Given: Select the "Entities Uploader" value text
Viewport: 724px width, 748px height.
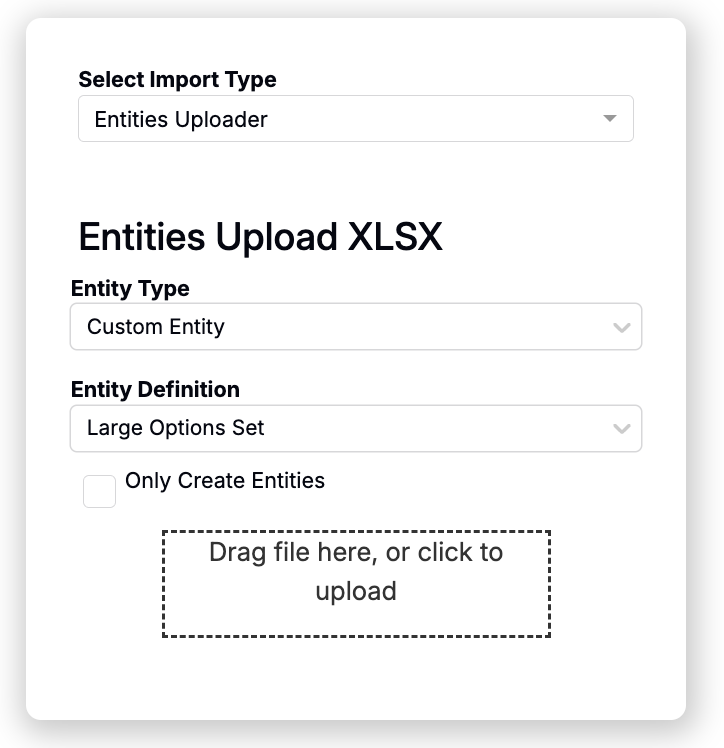Looking at the screenshot, I should coord(181,119).
